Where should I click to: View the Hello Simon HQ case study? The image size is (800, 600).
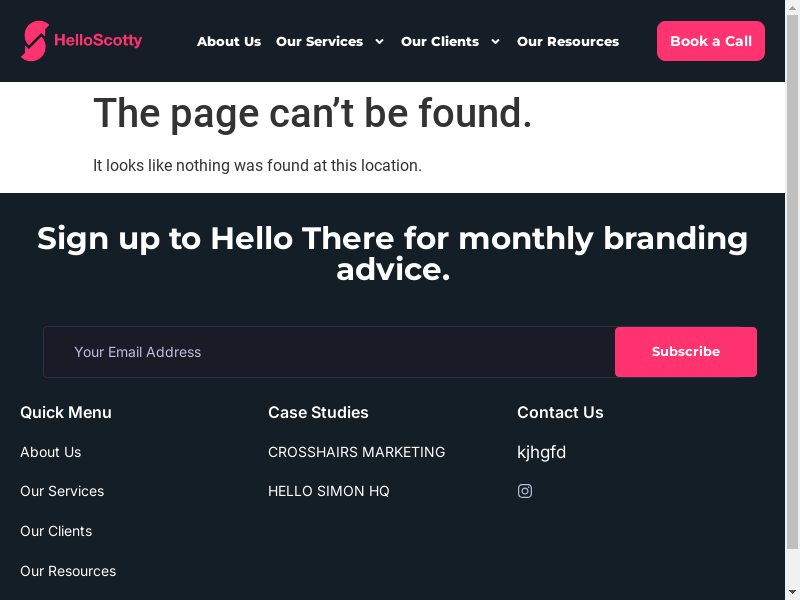[329, 491]
